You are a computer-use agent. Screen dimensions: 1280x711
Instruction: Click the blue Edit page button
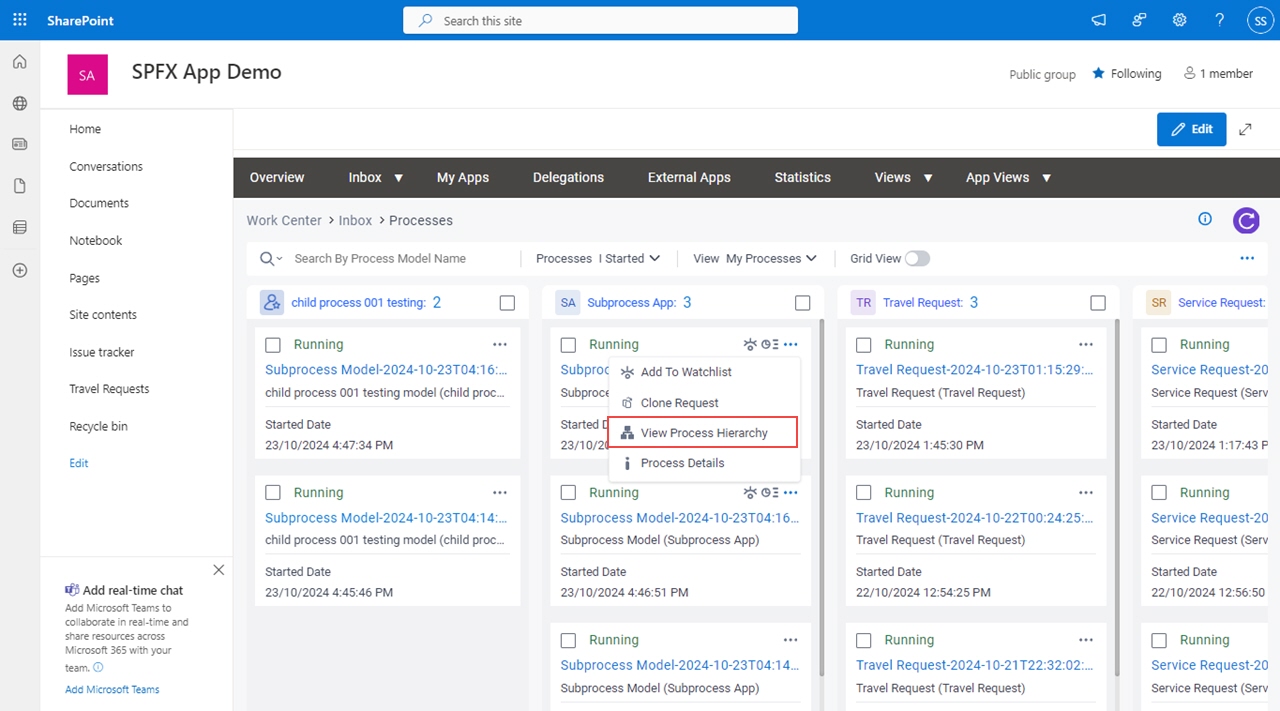(1192, 129)
